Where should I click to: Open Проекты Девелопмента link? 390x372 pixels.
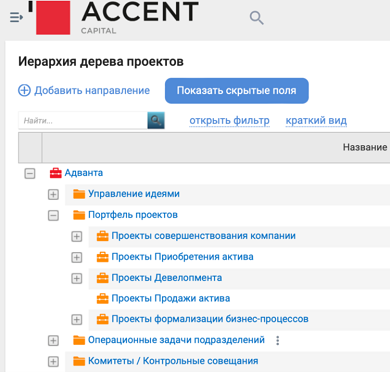(167, 278)
